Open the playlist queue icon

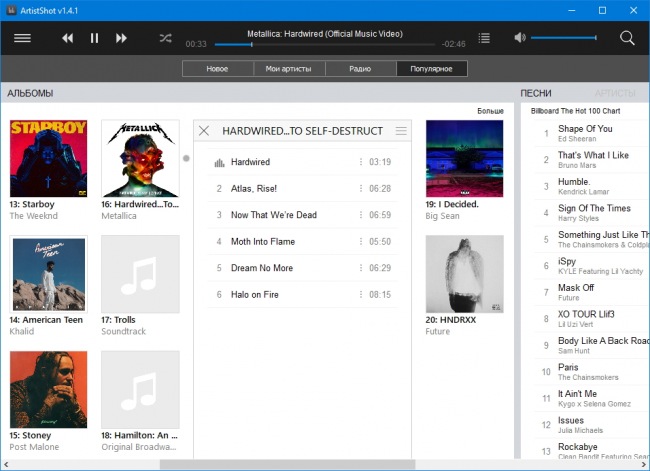click(484, 38)
